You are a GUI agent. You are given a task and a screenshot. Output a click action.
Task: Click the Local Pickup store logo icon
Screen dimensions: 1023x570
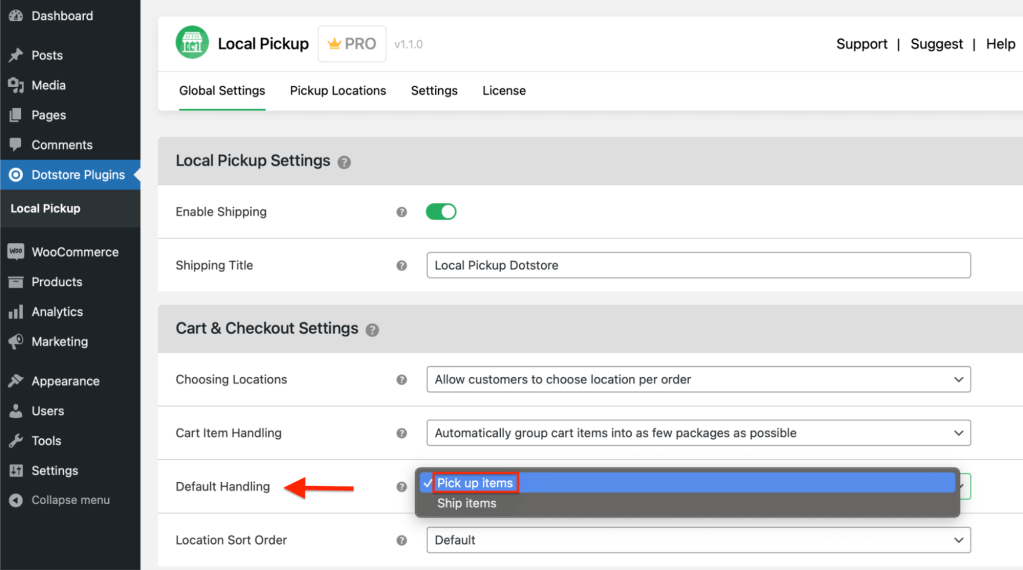192,43
